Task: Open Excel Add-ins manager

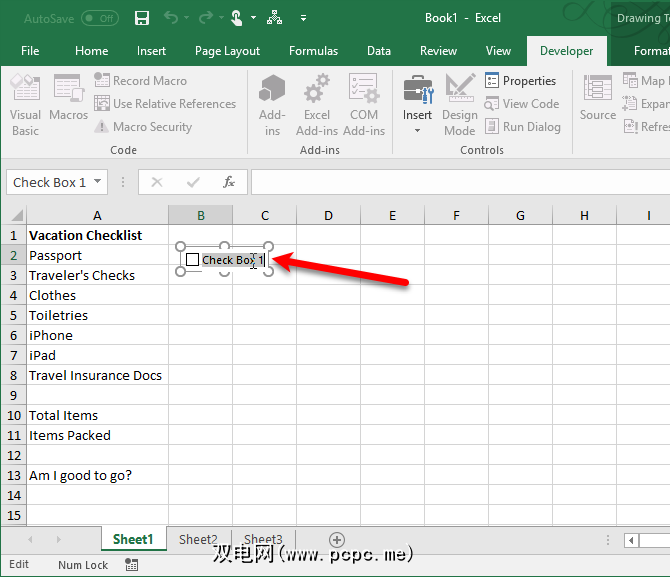Action: pos(317,104)
